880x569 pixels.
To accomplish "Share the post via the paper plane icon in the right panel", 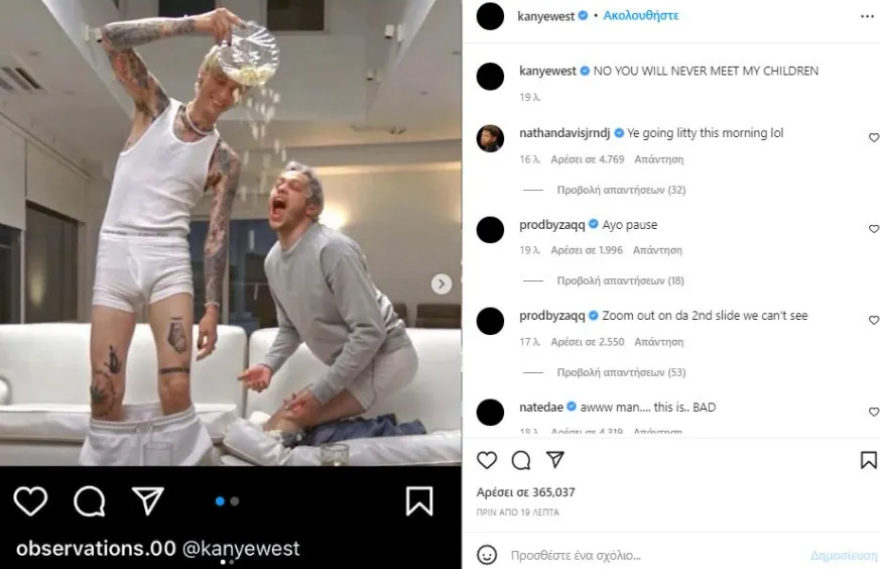I will (555, 460).
